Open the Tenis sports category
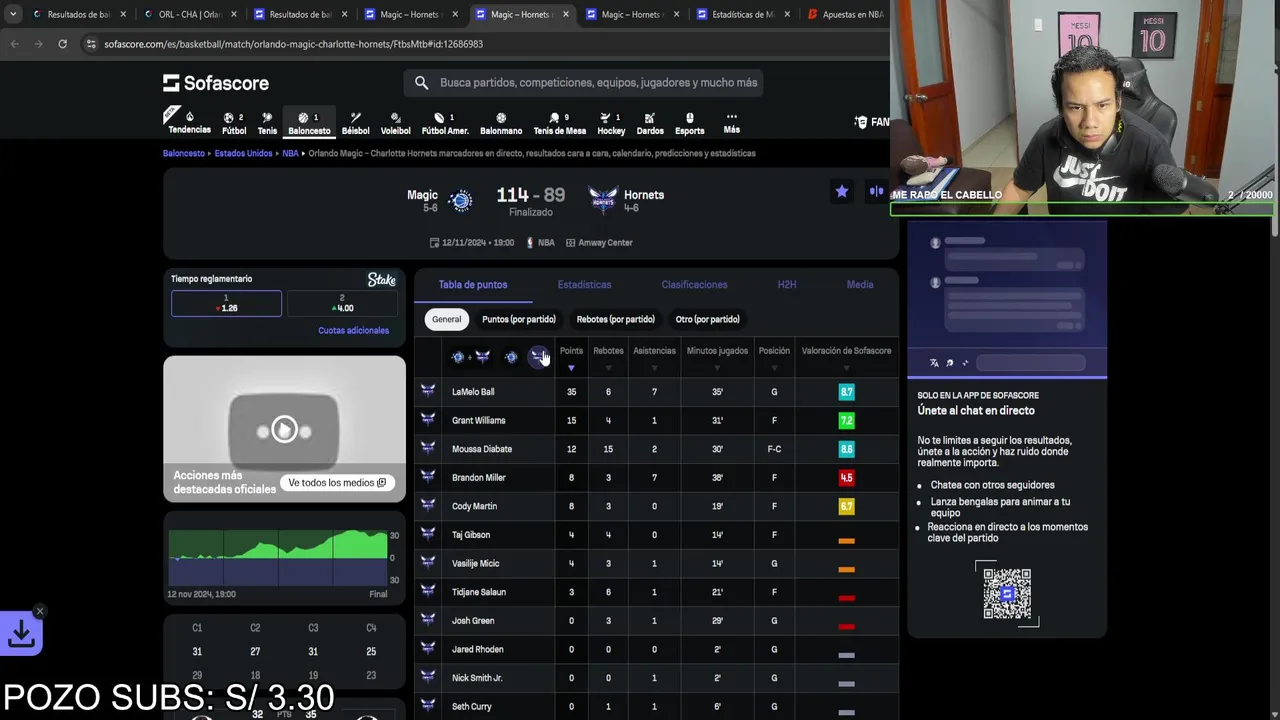Screen dimensions: 1280x720 pos(267,123)
